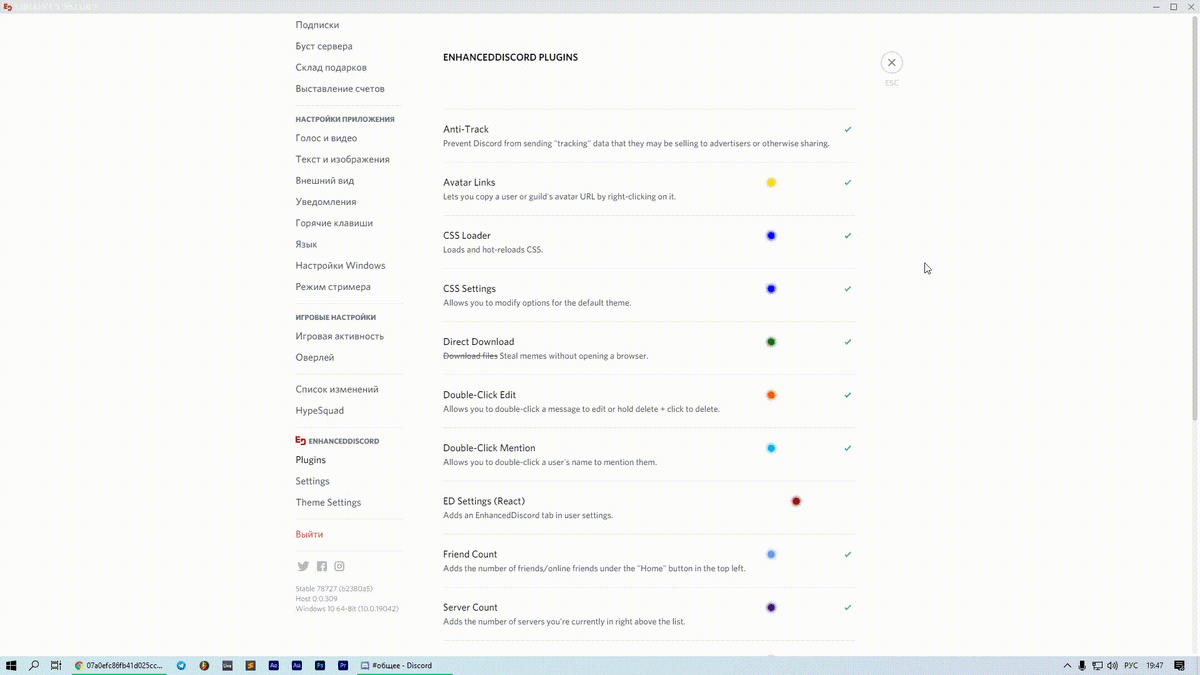Image resolution: width=1200 pixels, height=675 pixels.
Task: Open Adobe Premiere Pro from the taskbar
Action: (343, 665)
